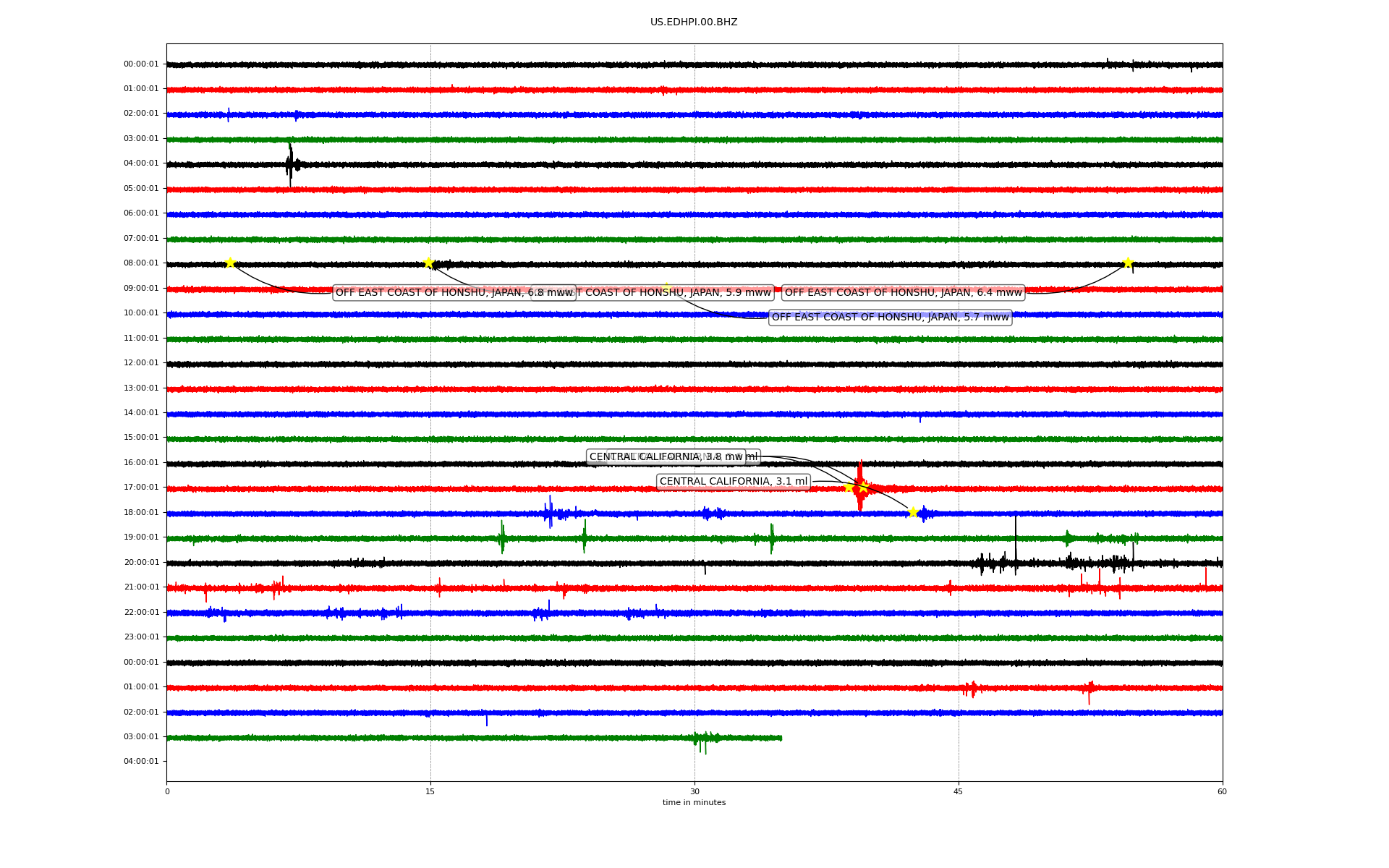Click the yellow star at right end of 08:00:01 trace

tap(1127, 263)
